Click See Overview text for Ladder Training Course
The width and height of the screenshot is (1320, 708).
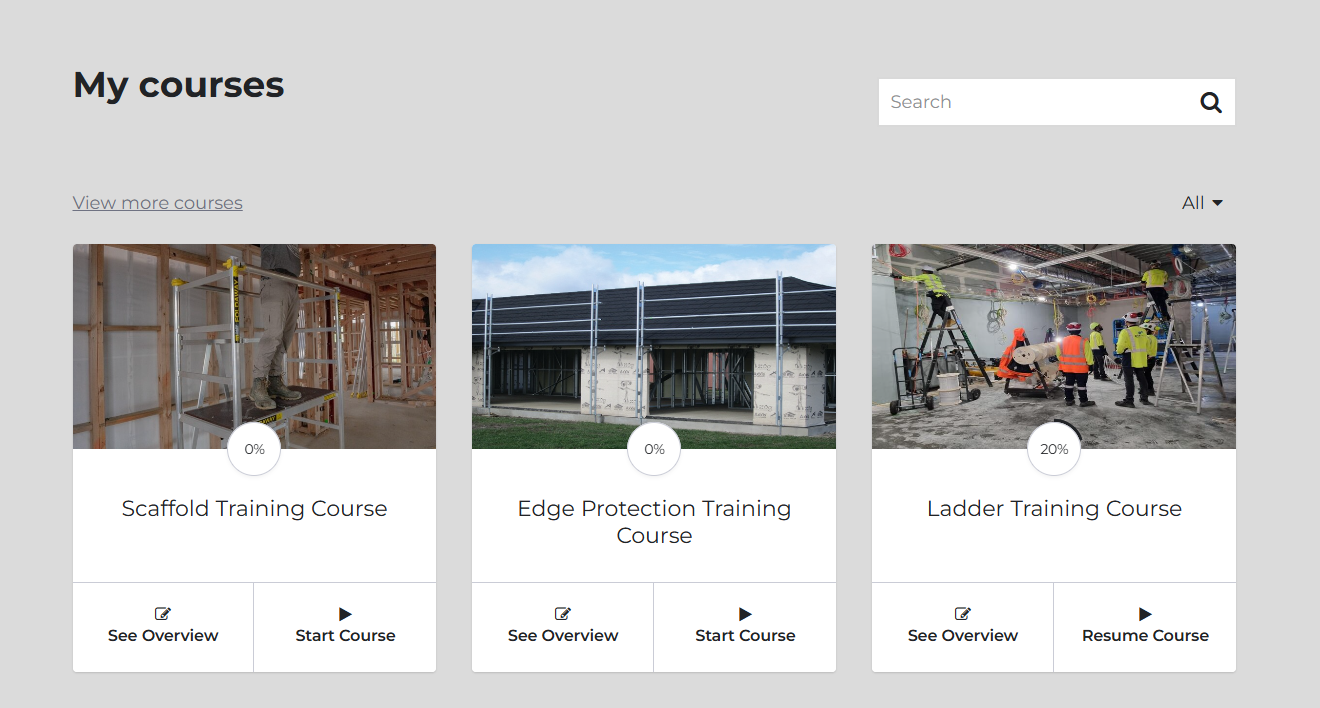[x=963, y=636]
